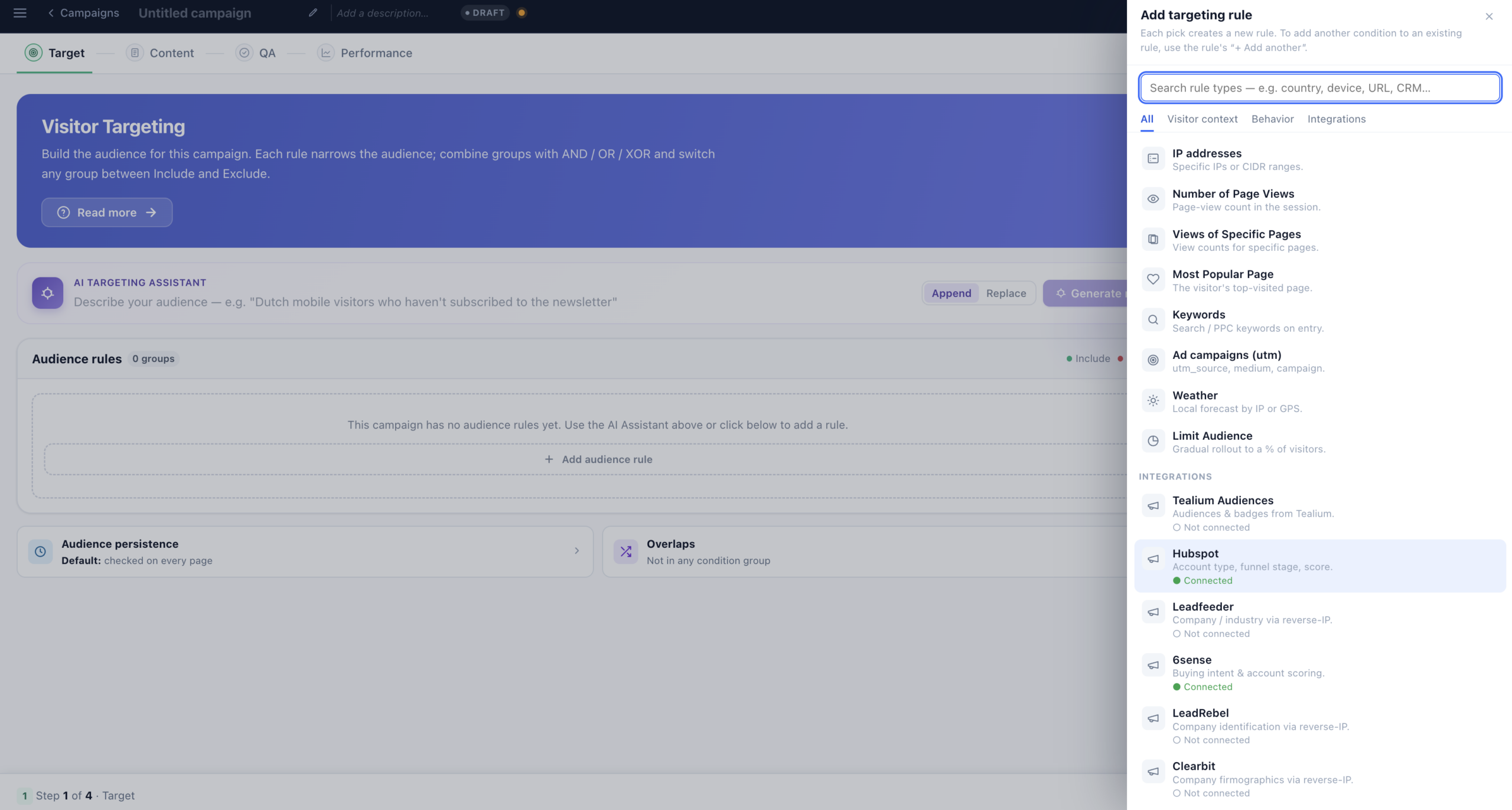Viewport: 1512px width, 810px height.
Task: Switch to the Target step tab
Action: [x=54, y=53]
